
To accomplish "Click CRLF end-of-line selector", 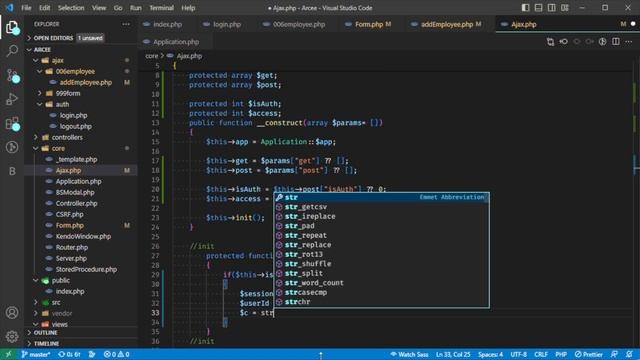I will click(x=541, y=354).
